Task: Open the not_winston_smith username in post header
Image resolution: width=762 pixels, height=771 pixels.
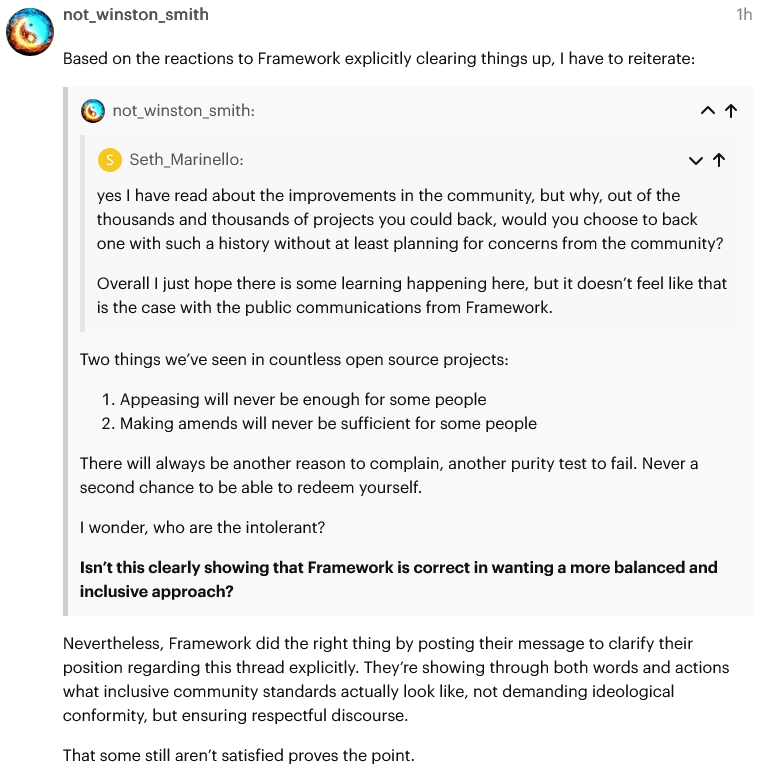Action: point(136,15)
